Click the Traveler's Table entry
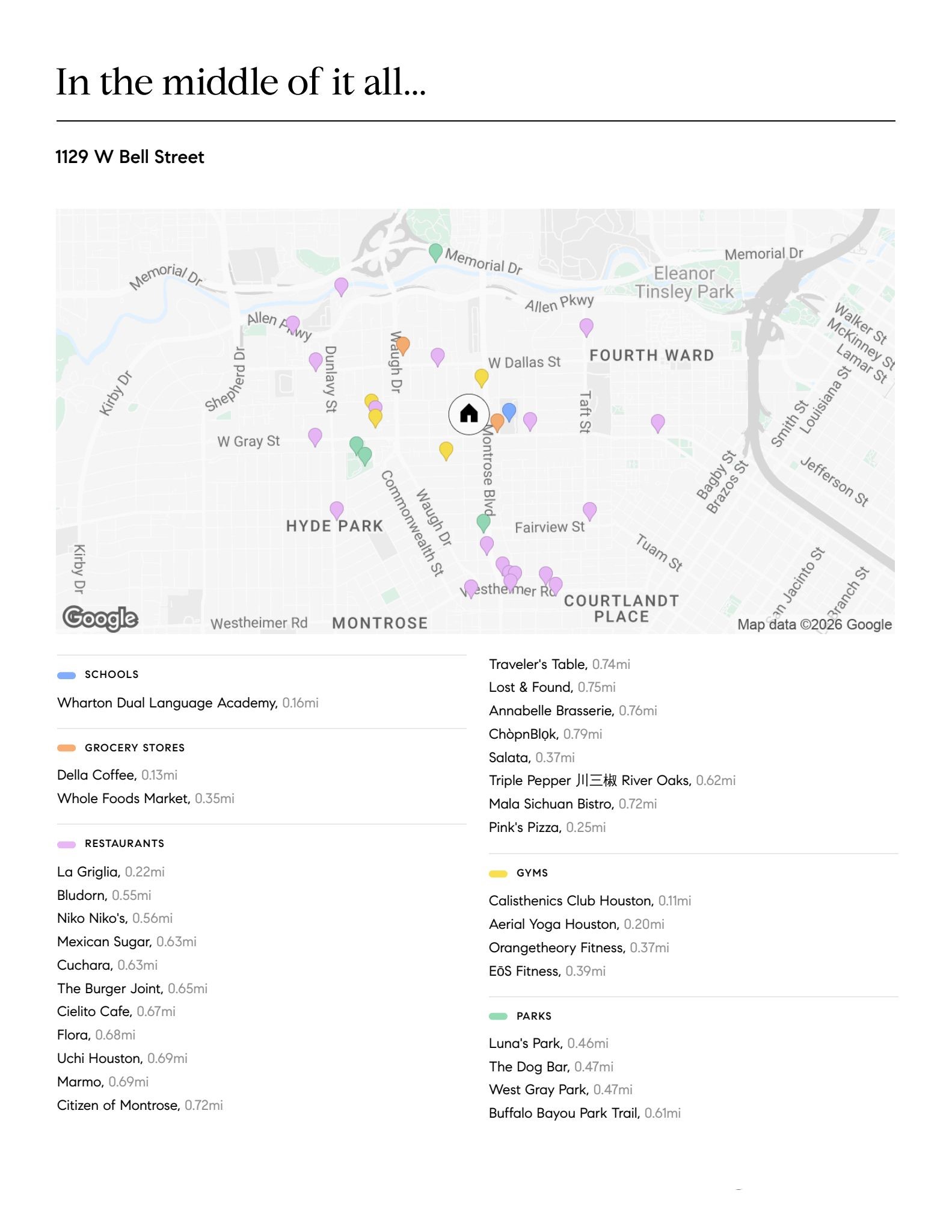Screen dimensions: 952x1232 point(560,664)
